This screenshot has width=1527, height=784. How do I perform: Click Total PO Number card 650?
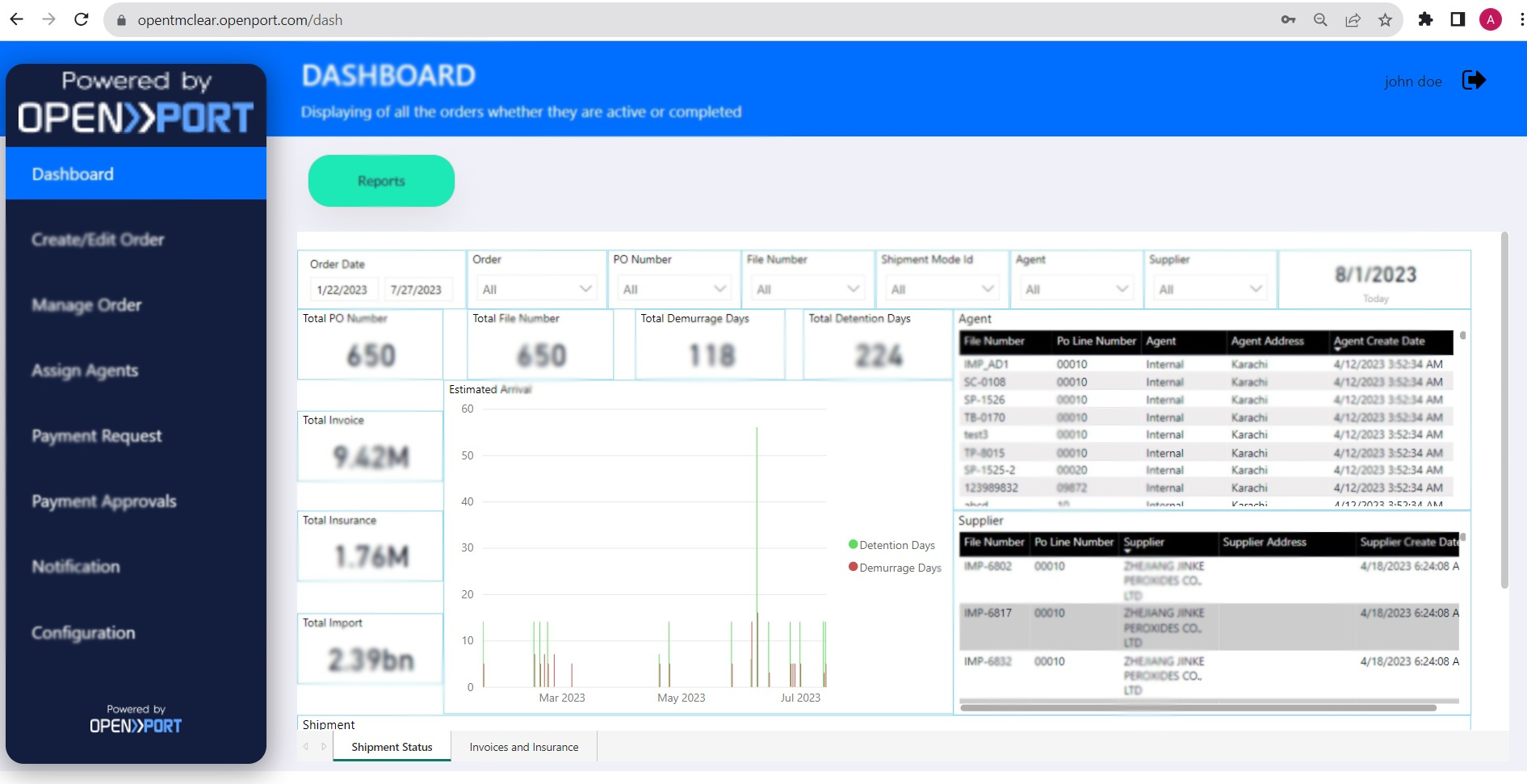(x=371, y=345)
